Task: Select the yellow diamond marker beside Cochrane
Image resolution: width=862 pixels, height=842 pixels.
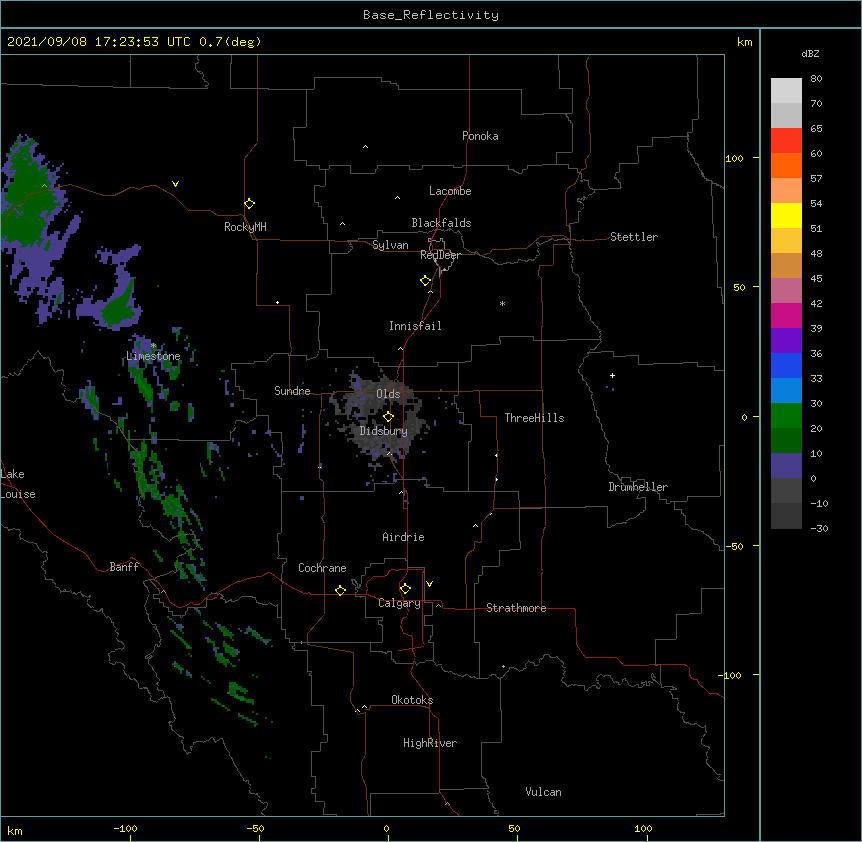Action: tap(340, 590)
